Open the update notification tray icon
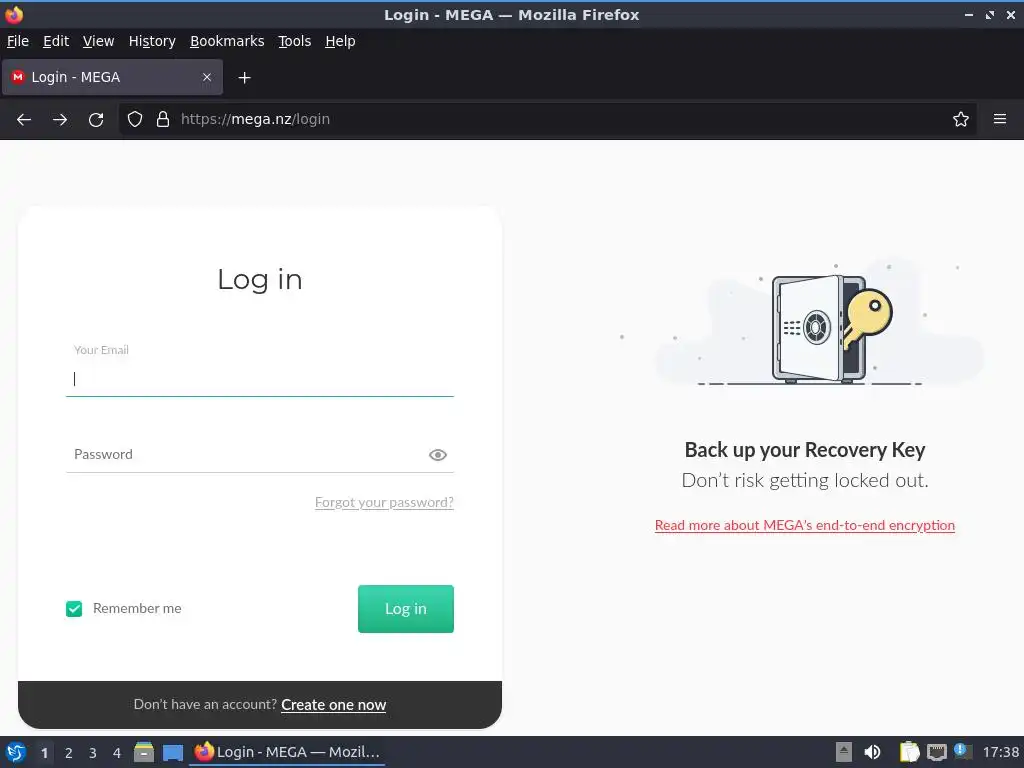The height and width of the screenshot is (768, 1024). [x=963, y=751]
